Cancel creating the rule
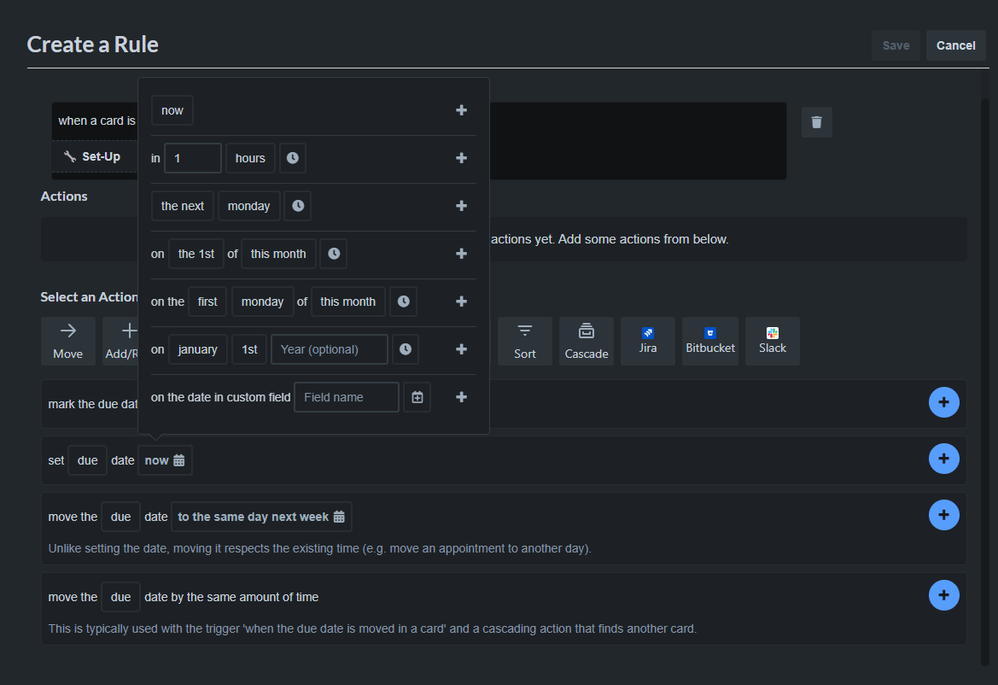 [955, 45]
